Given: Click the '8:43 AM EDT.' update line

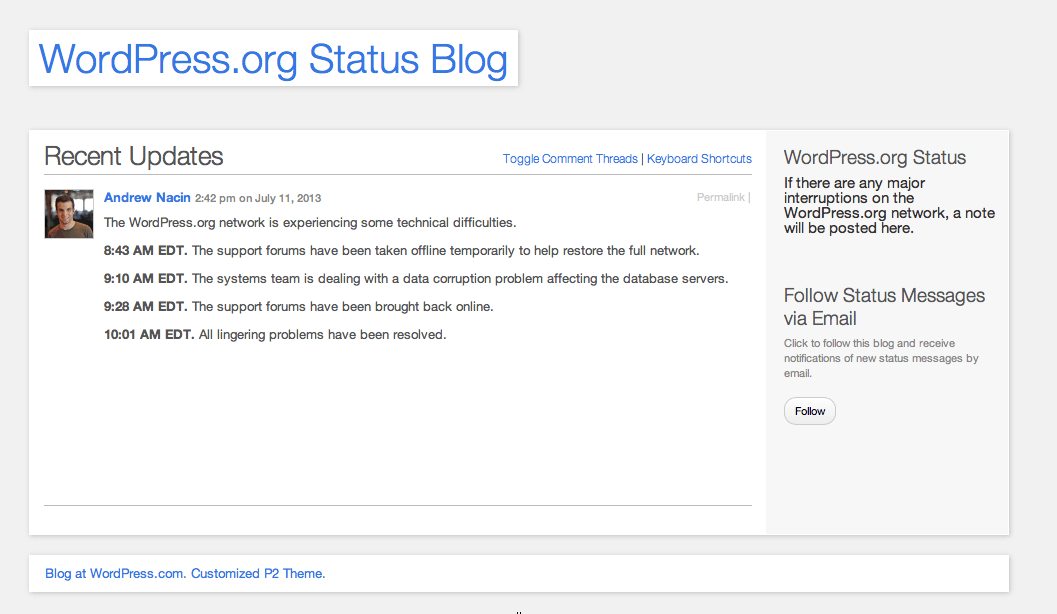Looking at the screenshot, I should (x=401, y=251).
